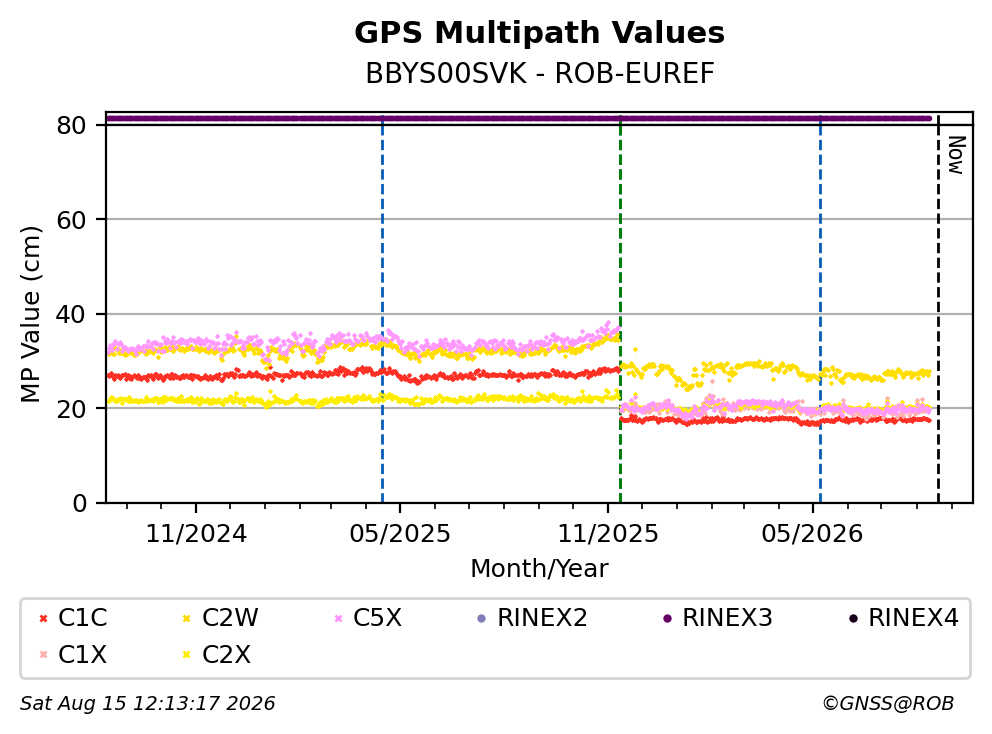The height and width of the screenshot is (734, 992).
Task: Click the black dashed Now line
Action: click(x=938, y=310)
